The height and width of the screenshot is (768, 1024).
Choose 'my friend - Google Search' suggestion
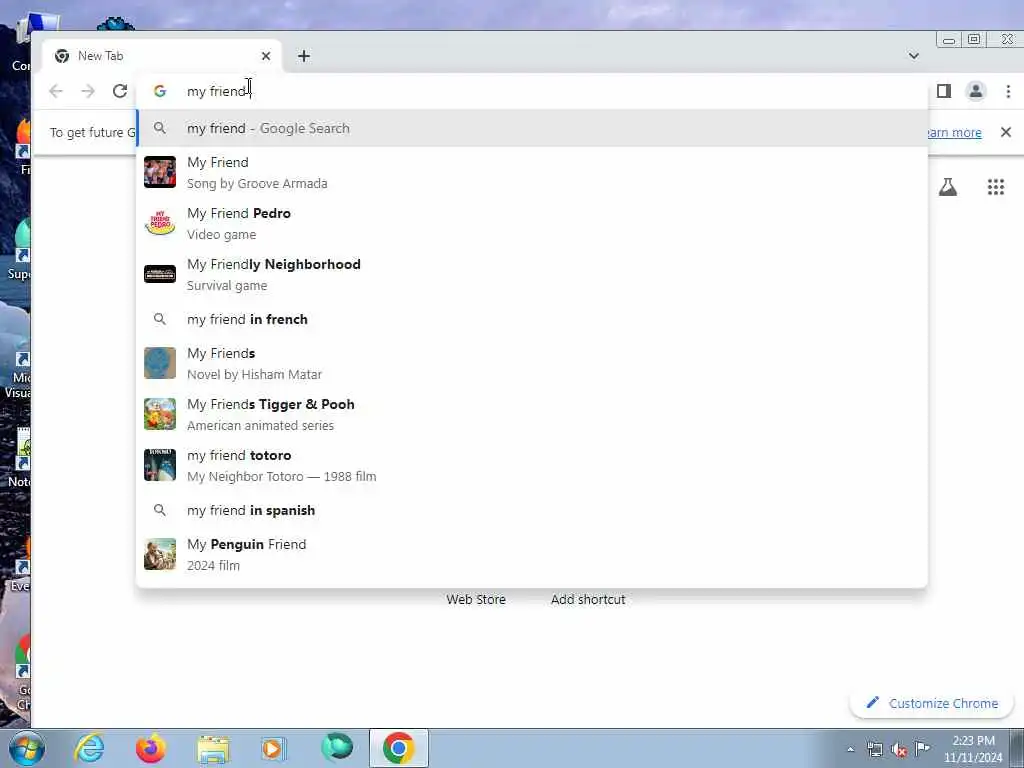point(532,129)
